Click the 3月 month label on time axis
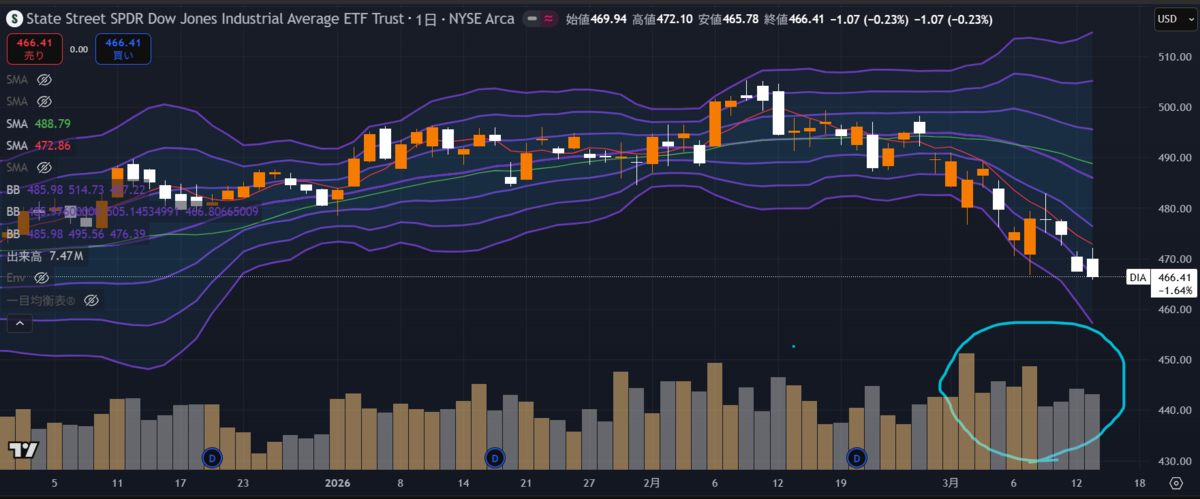Image resolution: width=1200 pixels, height=499 pixels. point(949,482)
